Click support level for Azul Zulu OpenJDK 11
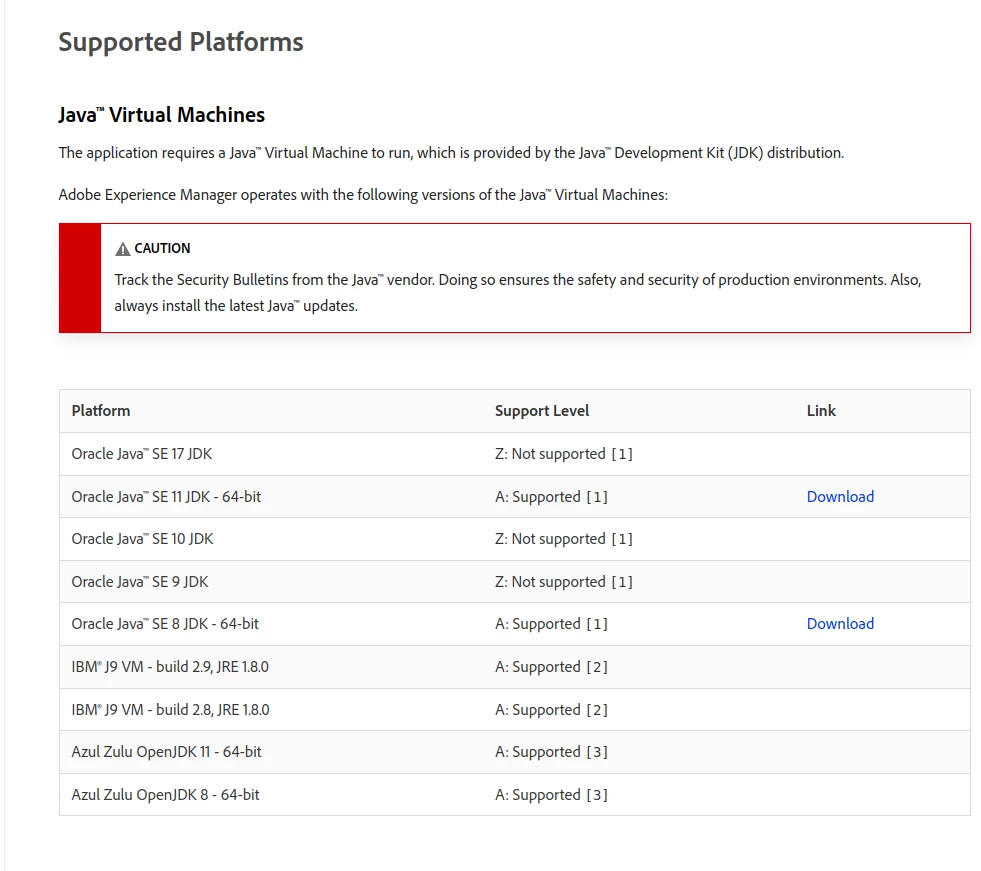The height and width of the screenshot is (871, 981). point(551,752)
